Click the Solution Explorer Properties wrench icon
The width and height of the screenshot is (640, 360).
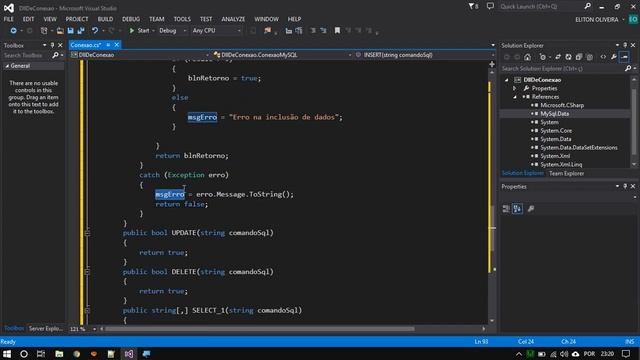(x=613, y=57)
